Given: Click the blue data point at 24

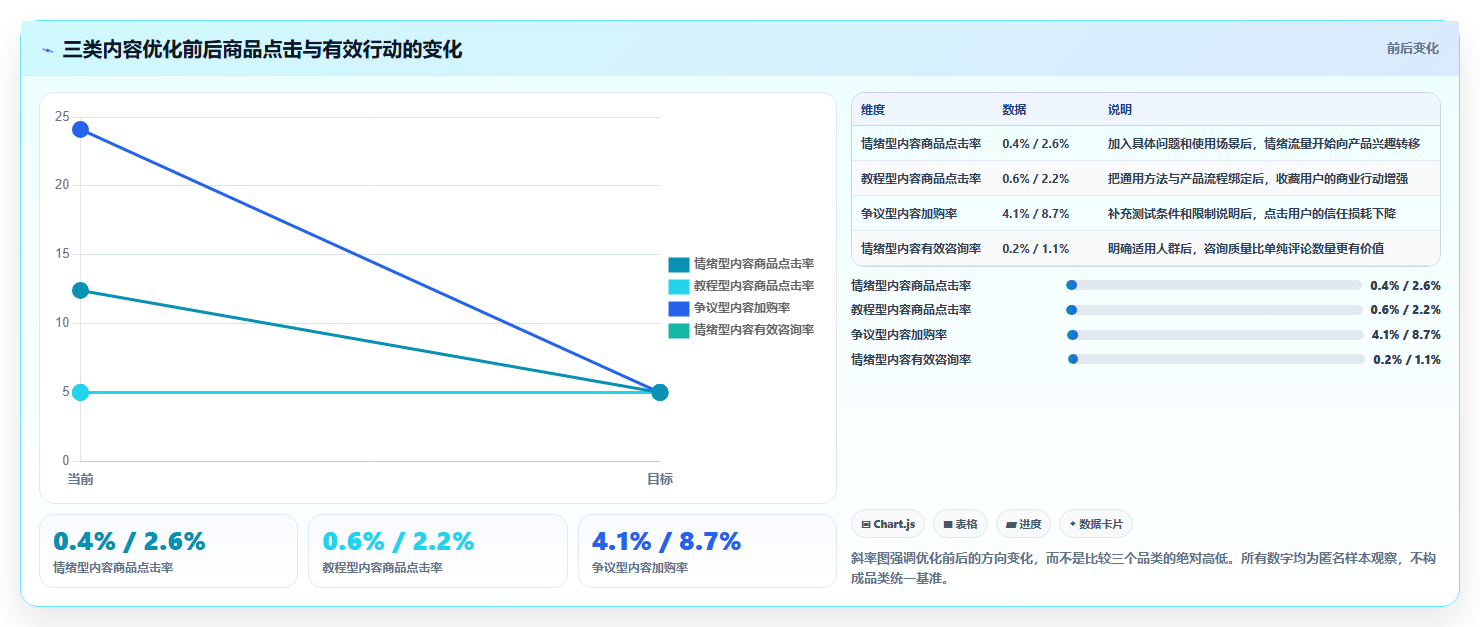Looking at the screenshot, I should pos(80,129).
